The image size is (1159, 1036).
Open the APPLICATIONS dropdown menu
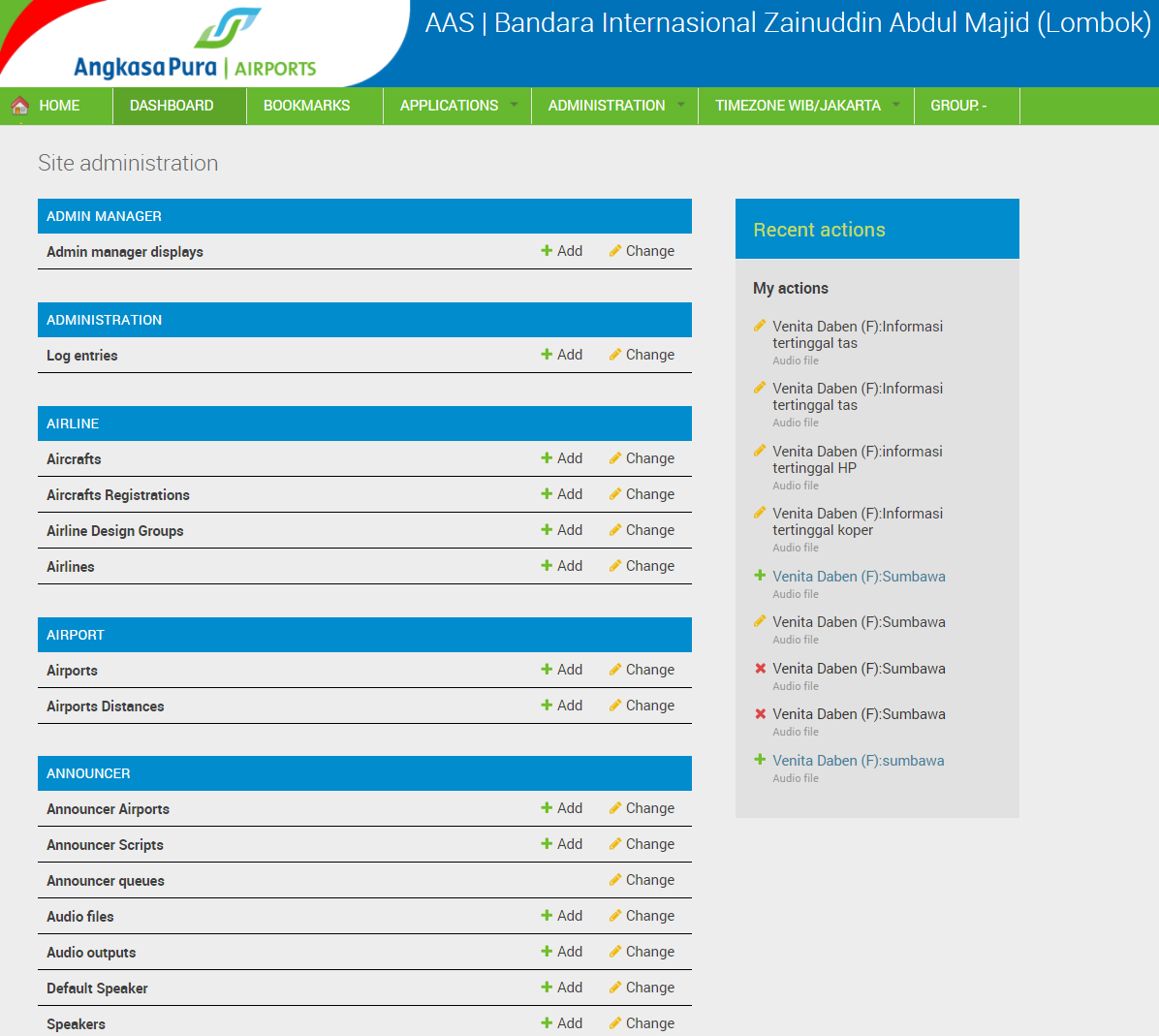pyautogui.click(x=450, y=107)
